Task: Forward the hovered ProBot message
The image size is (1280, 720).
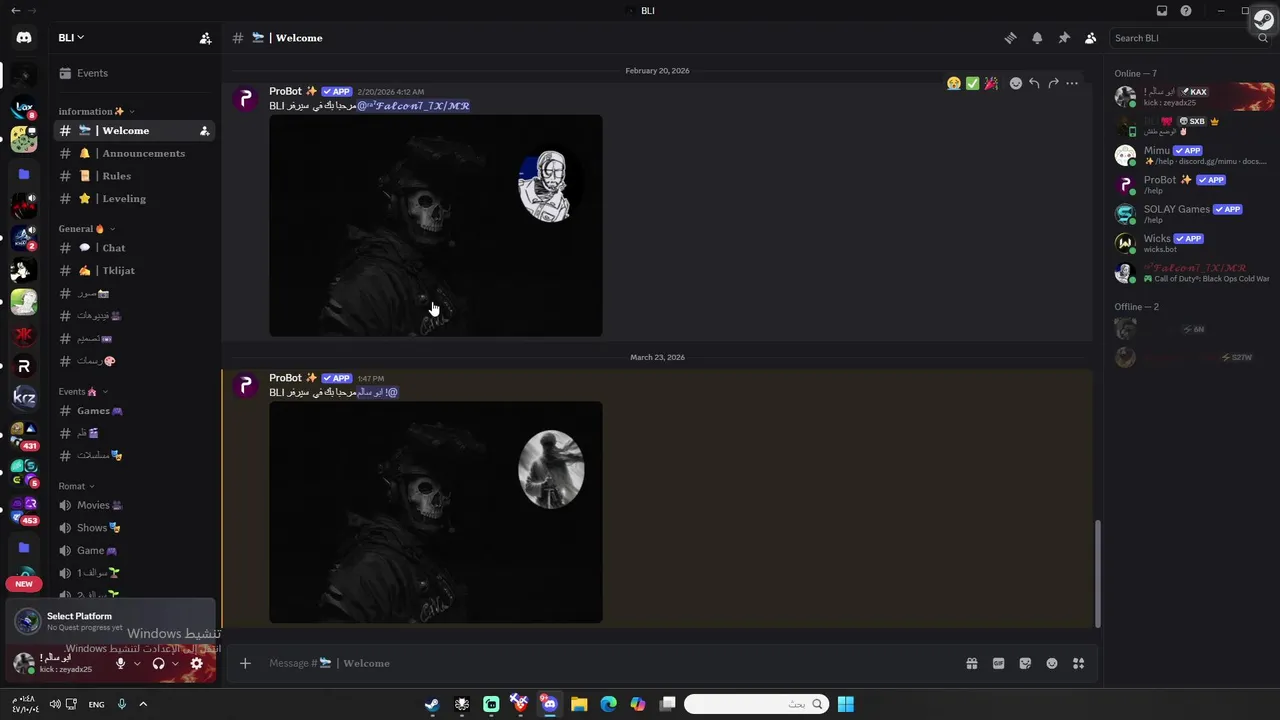Action: (1053, 83)
